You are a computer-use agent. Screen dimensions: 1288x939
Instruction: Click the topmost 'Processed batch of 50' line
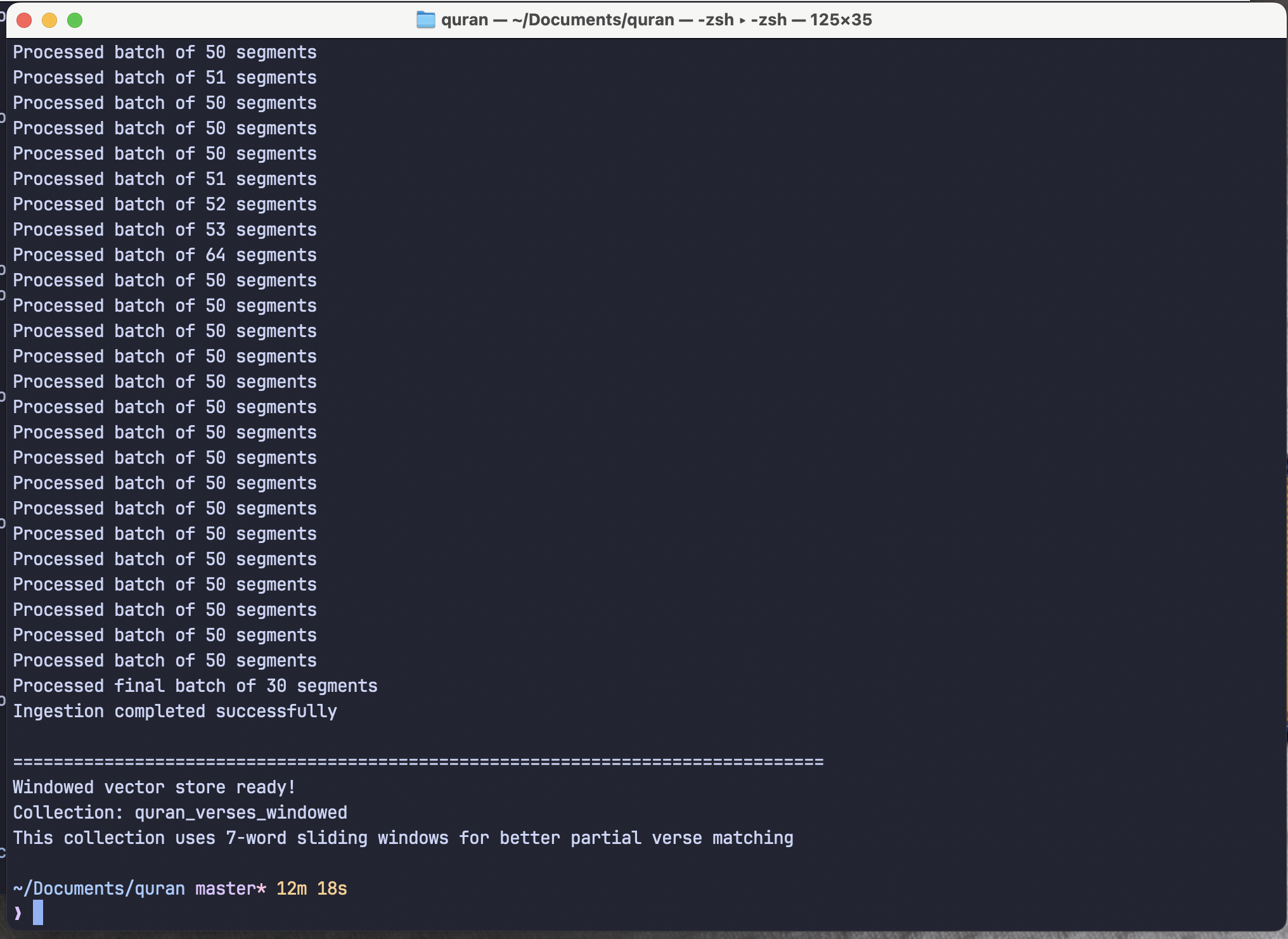coord(165,52)
